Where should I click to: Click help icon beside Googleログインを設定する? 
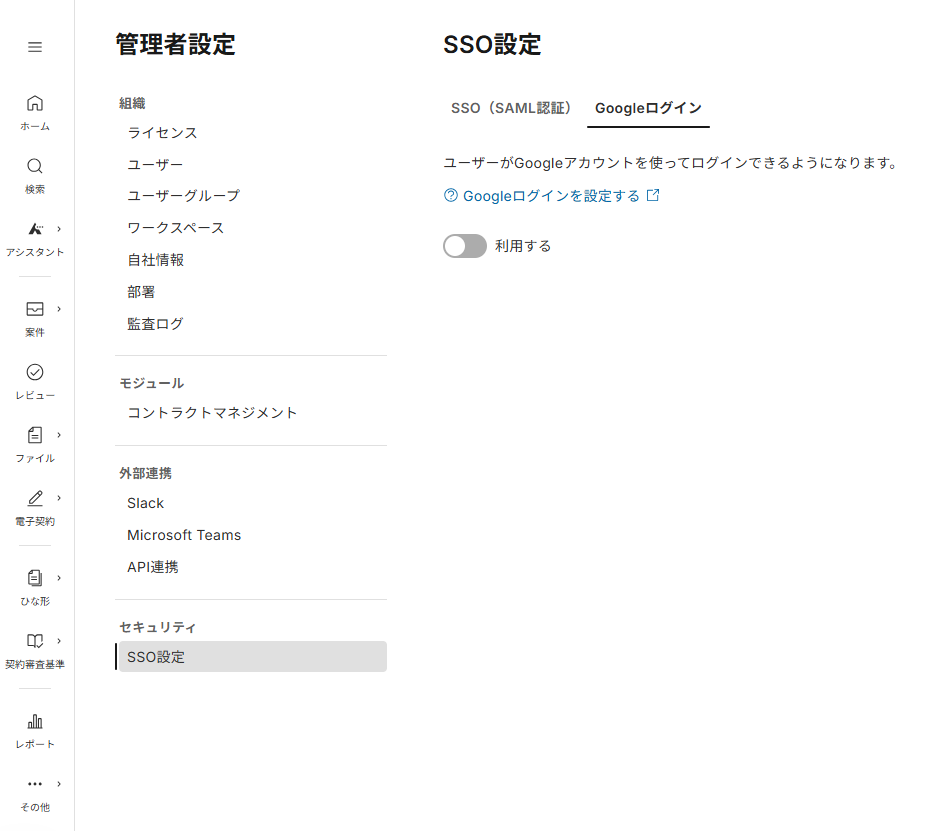[x=451, y=195]
